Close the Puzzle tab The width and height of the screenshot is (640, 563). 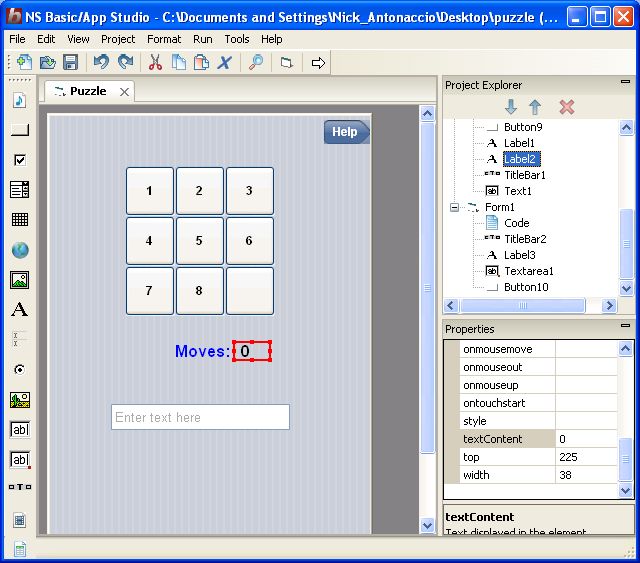point(124,92)
